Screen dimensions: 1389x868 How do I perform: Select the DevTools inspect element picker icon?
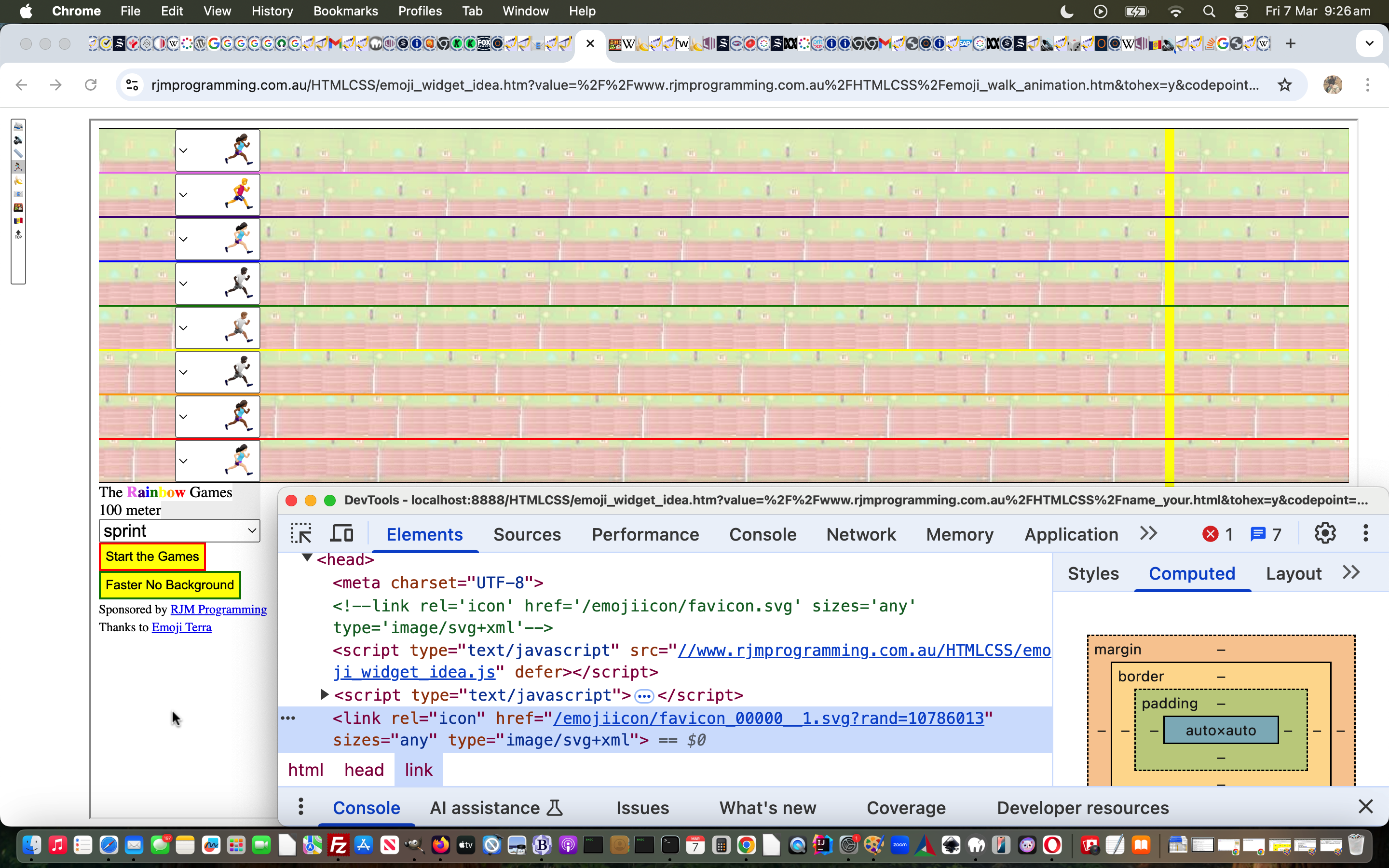(x=301, y=534)
